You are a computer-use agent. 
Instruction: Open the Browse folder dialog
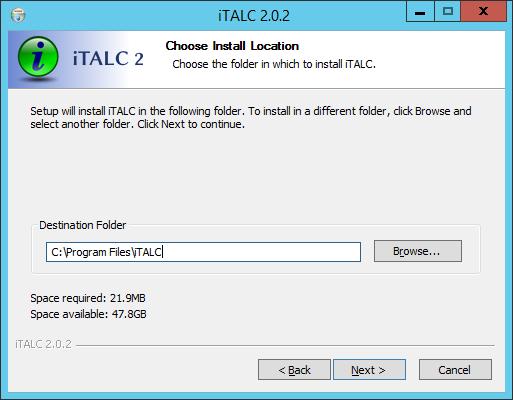pos(418,251)
